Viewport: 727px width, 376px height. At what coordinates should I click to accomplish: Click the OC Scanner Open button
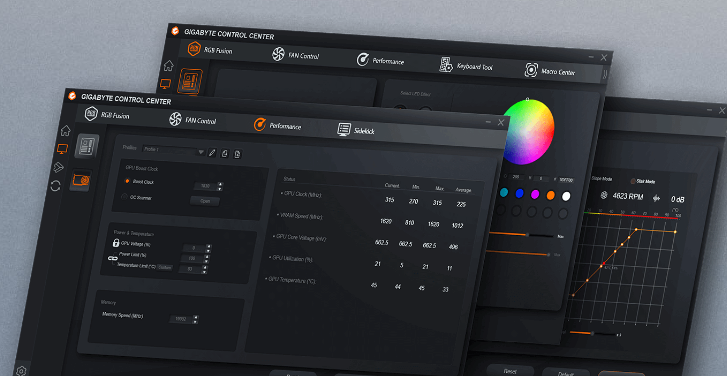pyautogui.click(x=205, y=201)
